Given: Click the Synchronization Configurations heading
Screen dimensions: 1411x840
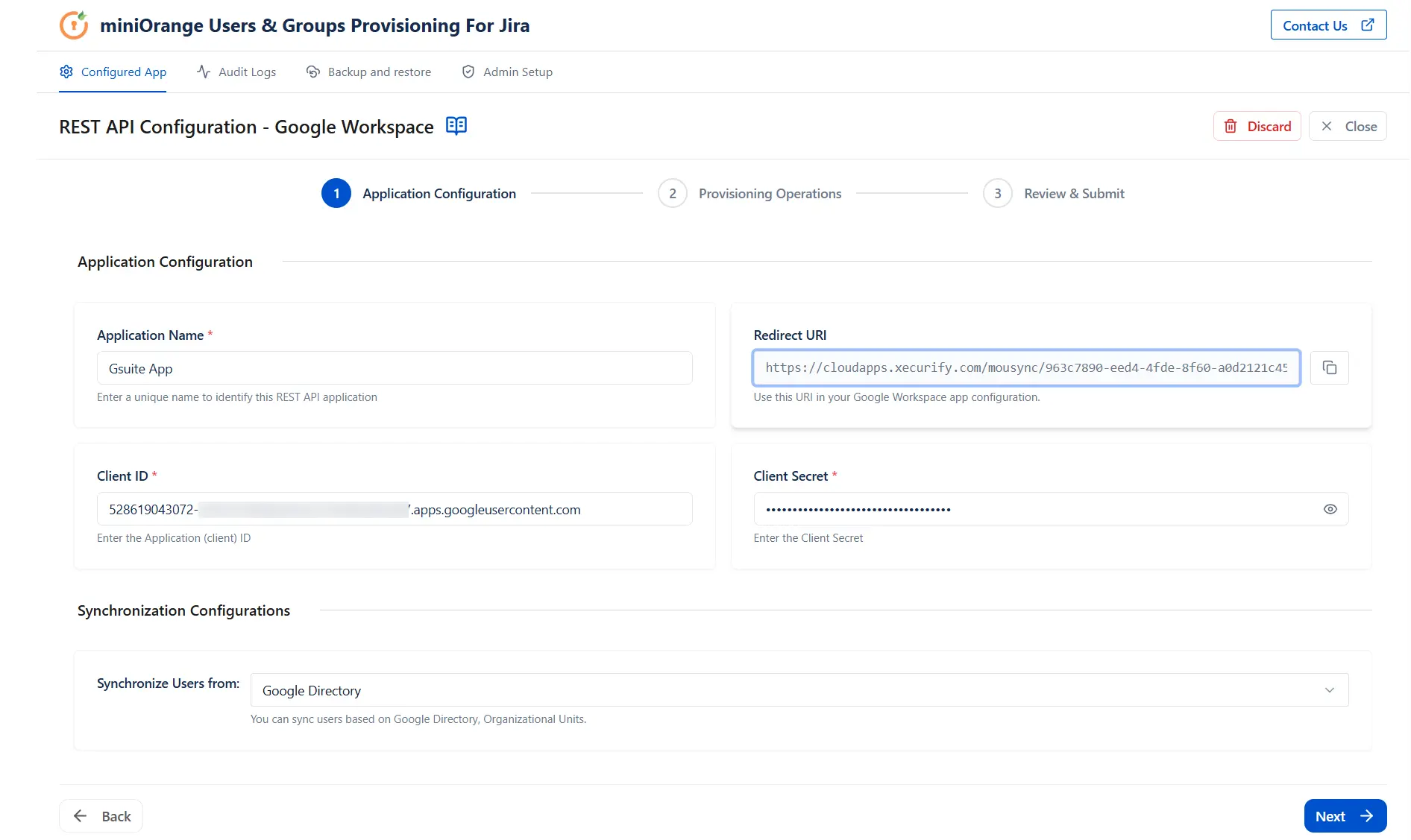Looking at the screenshot, I should point(183,610).
